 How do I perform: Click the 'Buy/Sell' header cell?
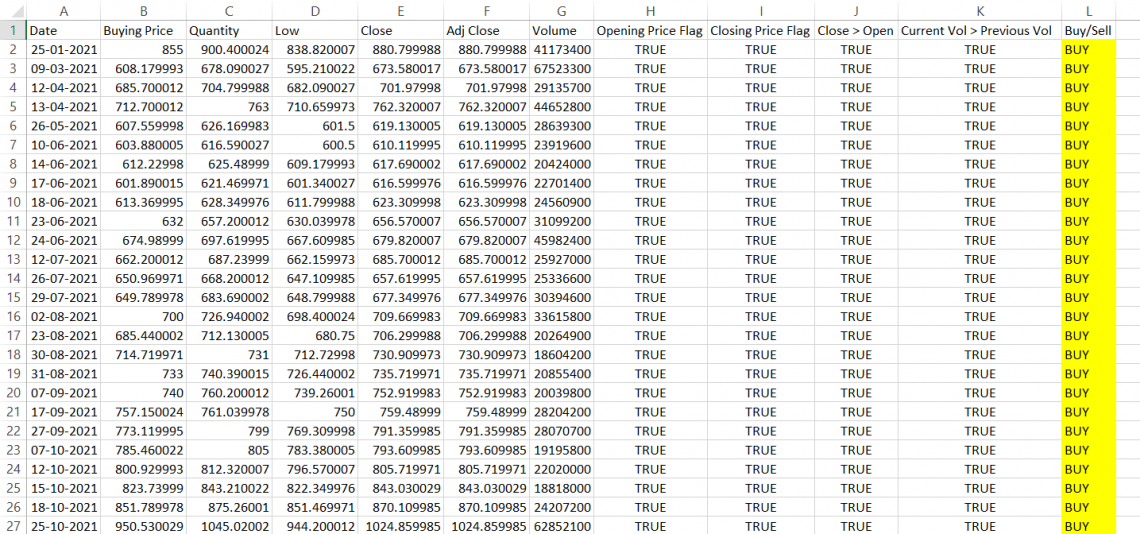pos(1088,31)
